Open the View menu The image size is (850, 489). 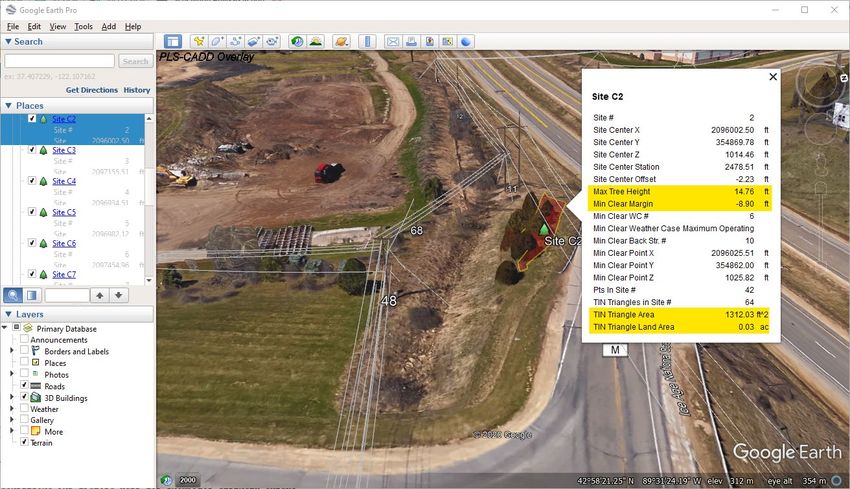pos(57,26)
